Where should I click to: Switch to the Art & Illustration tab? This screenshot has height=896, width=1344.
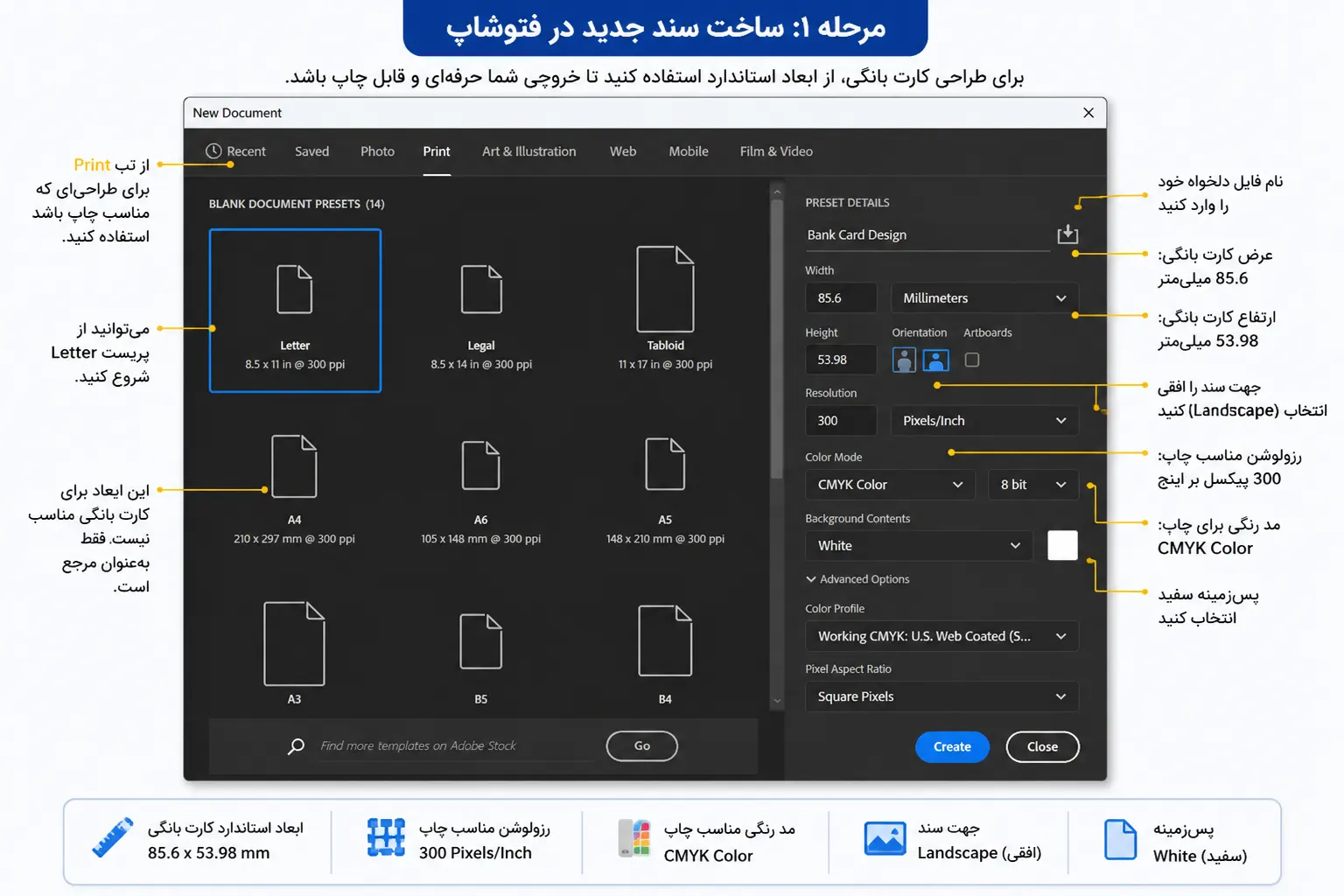tap(529, 151)
